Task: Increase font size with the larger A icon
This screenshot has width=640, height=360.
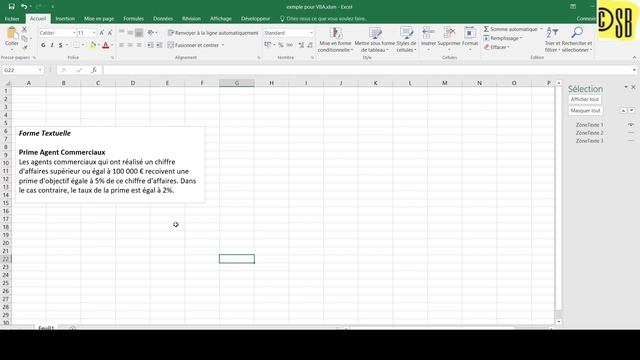Action: [x=102, y=33]
